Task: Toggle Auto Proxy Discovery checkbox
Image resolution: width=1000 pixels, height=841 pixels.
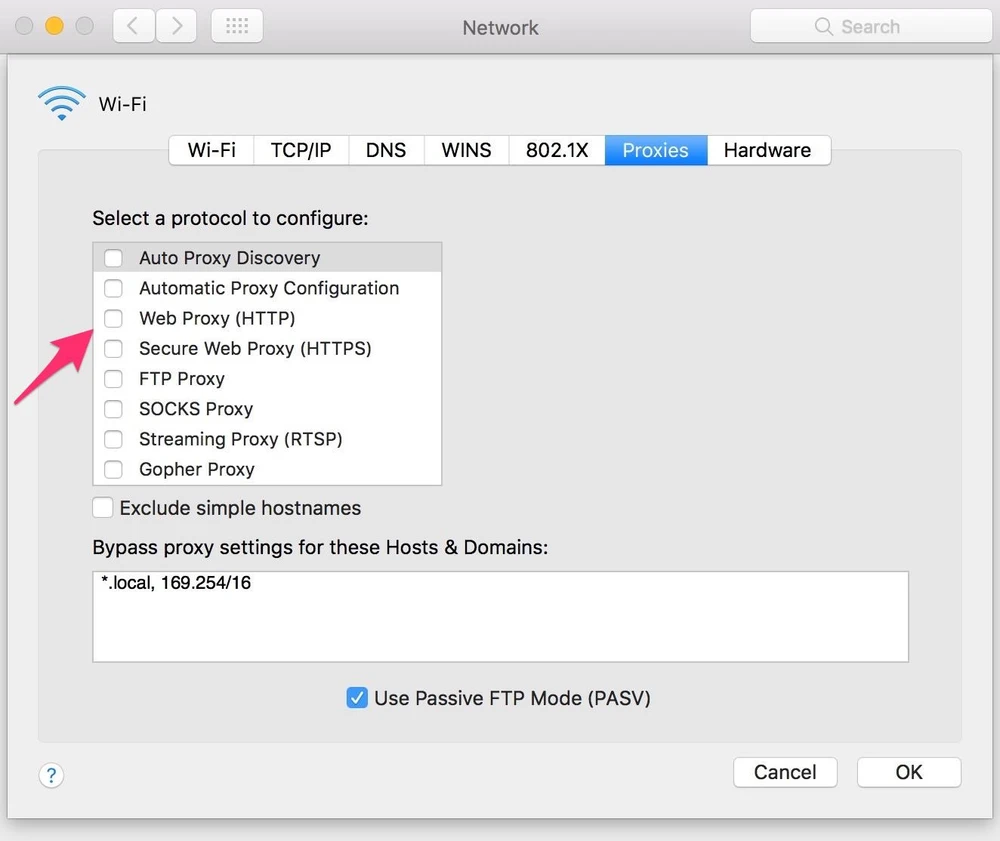Action: 114,258
